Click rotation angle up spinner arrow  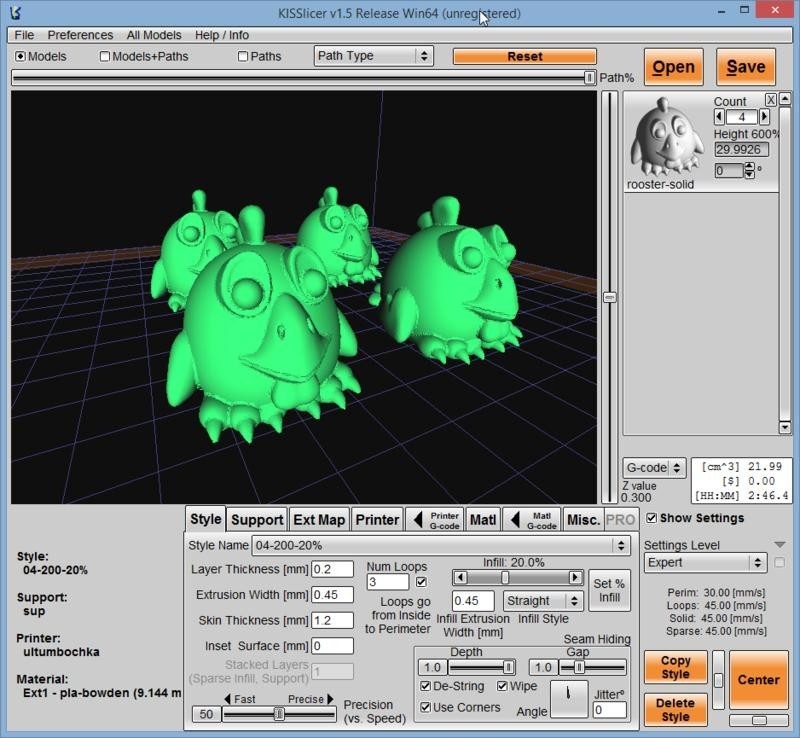750,167
